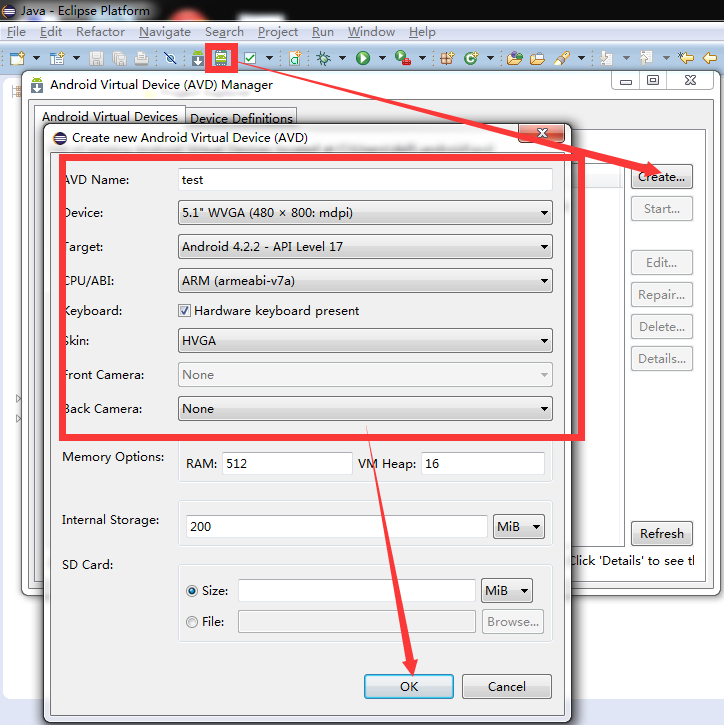Click the New Java Package icon
This screenshot has width=724, height=725.
tap(447, 58)
